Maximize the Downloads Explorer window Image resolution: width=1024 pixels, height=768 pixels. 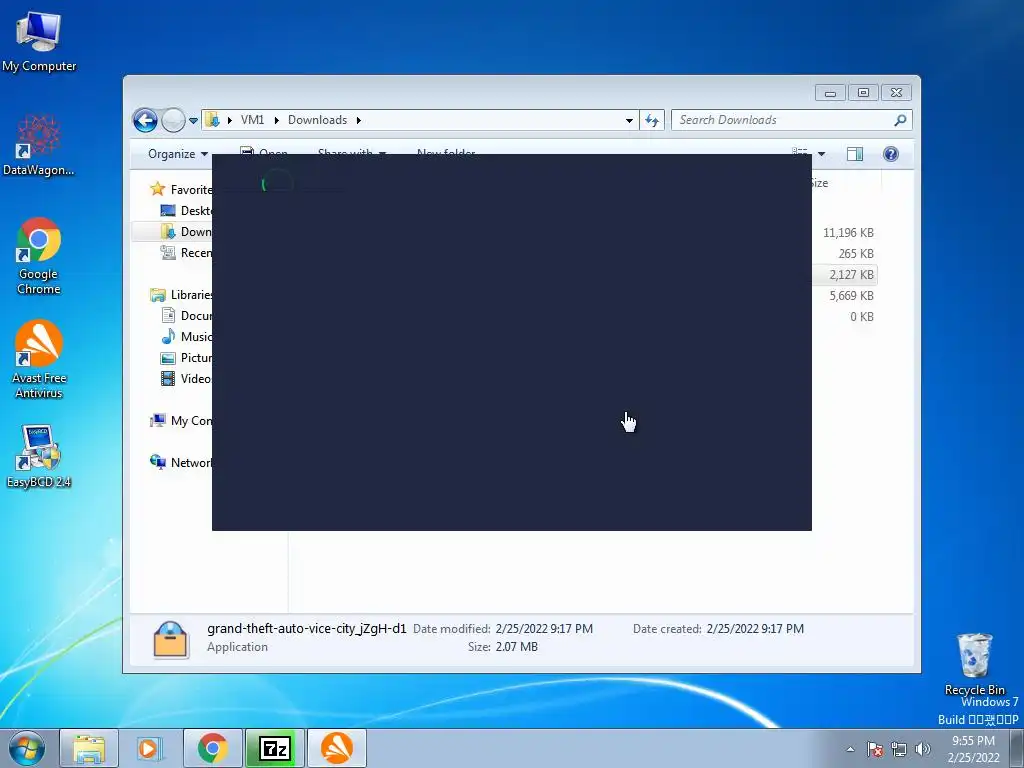point(863,93)
